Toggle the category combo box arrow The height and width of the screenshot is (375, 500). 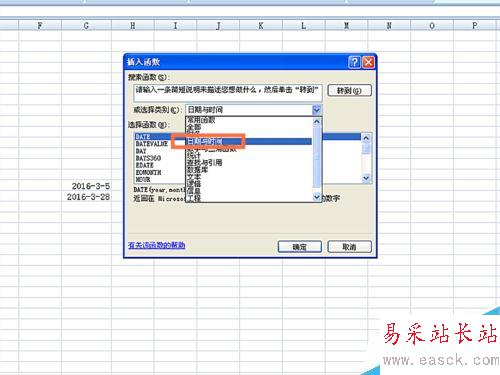pos(317,110)
